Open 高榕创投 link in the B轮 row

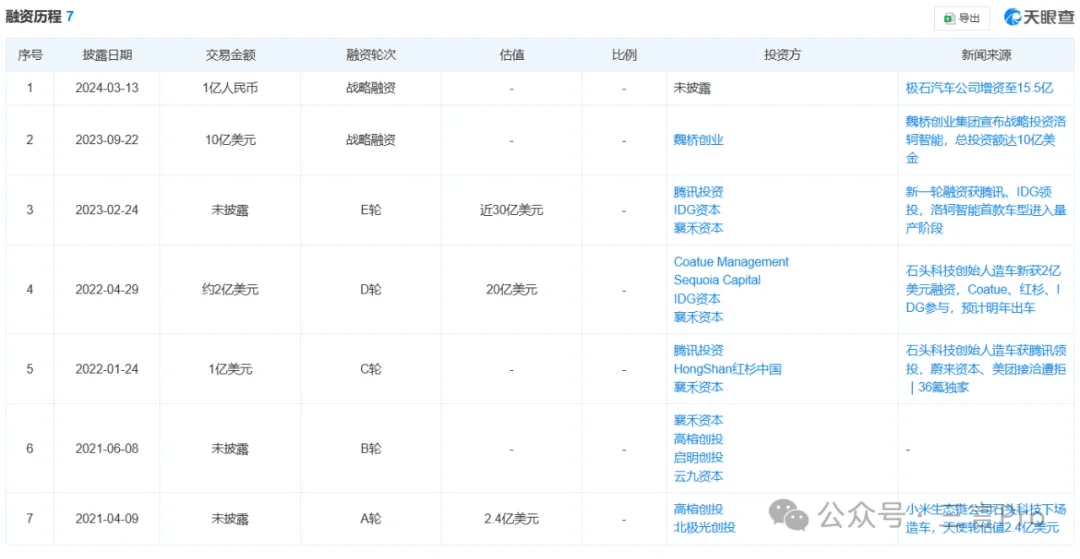tap(698, 439)
